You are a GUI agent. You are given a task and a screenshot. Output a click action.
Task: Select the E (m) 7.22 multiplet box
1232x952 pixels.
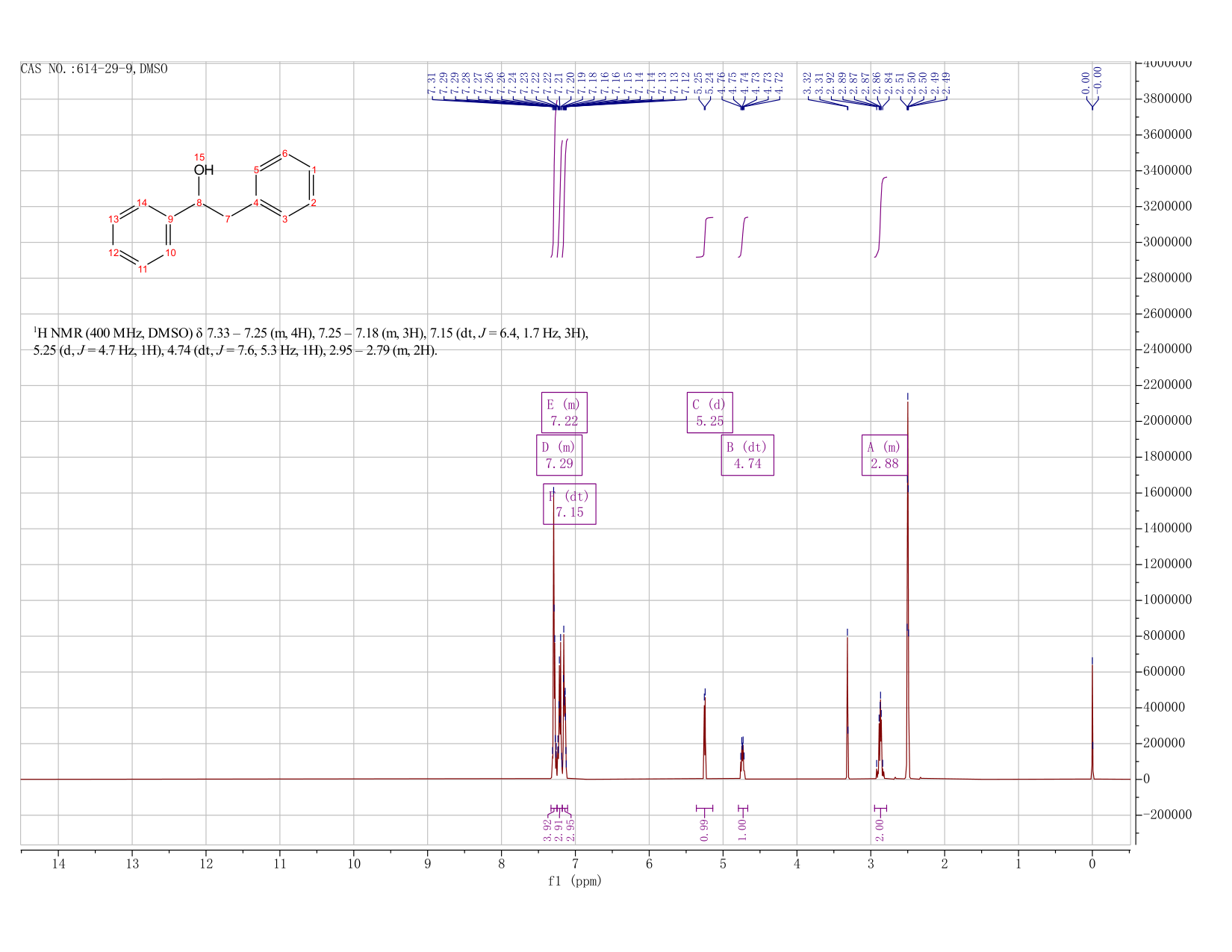564,412
